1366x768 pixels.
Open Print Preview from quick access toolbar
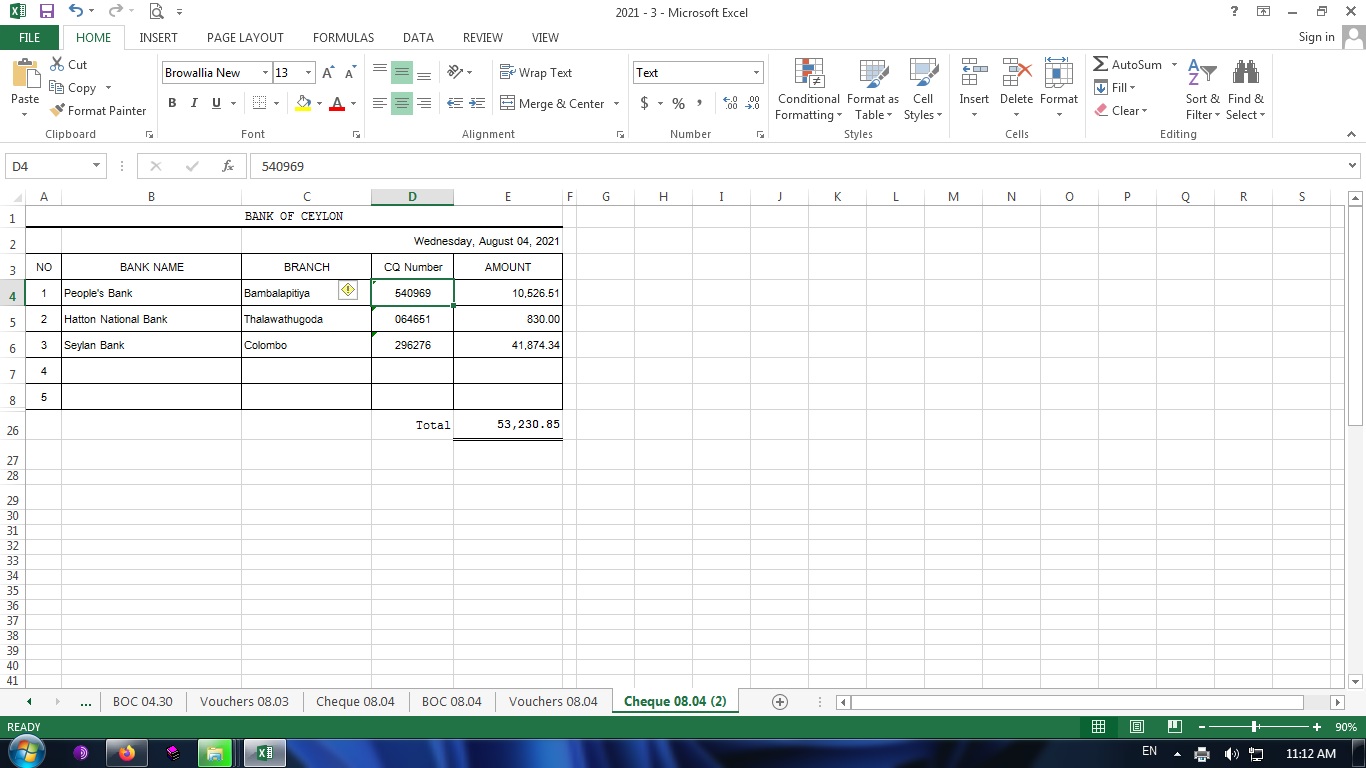click(156, 12)
